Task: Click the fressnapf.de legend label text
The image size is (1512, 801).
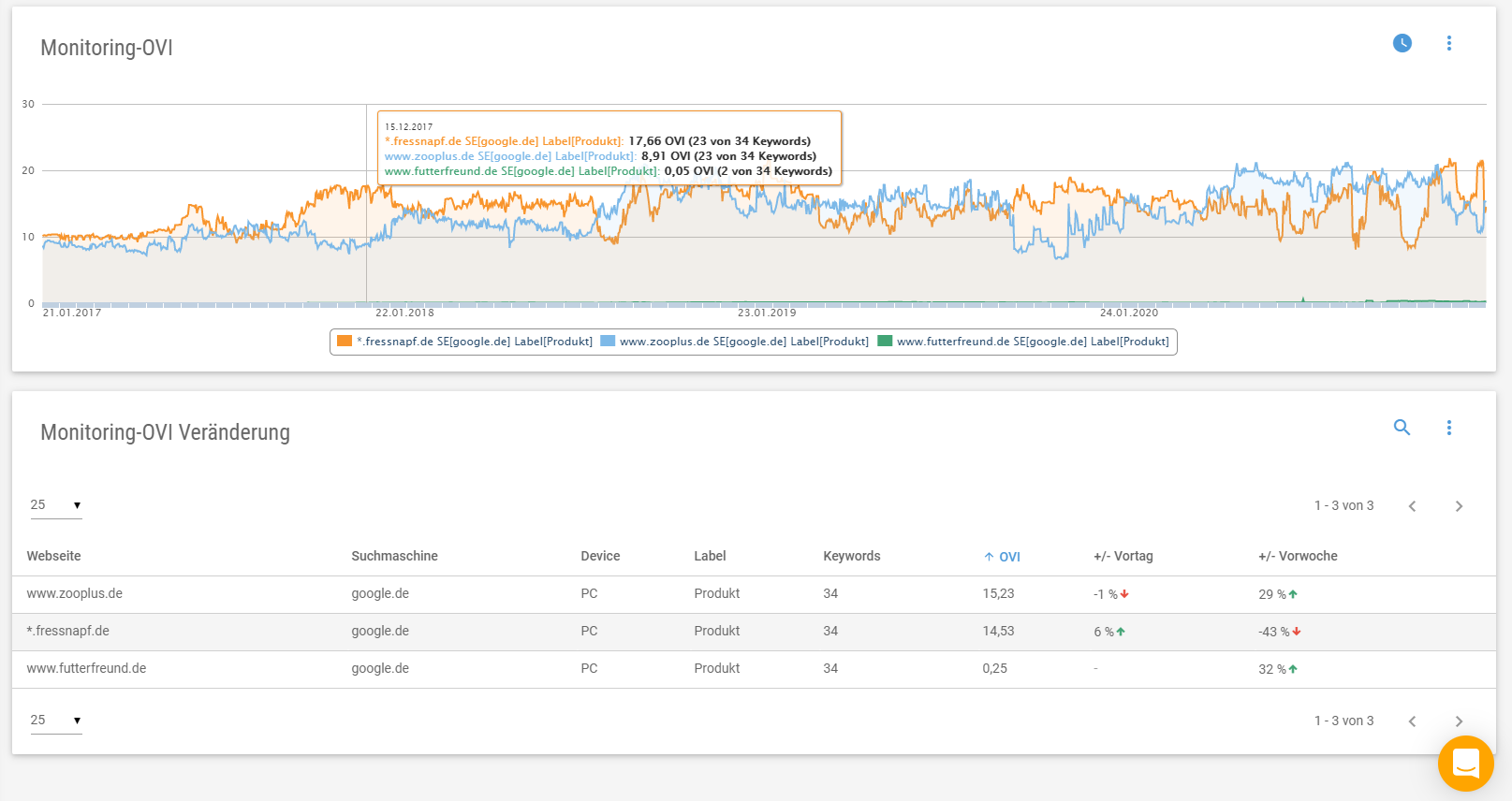Action: (475, 342)
